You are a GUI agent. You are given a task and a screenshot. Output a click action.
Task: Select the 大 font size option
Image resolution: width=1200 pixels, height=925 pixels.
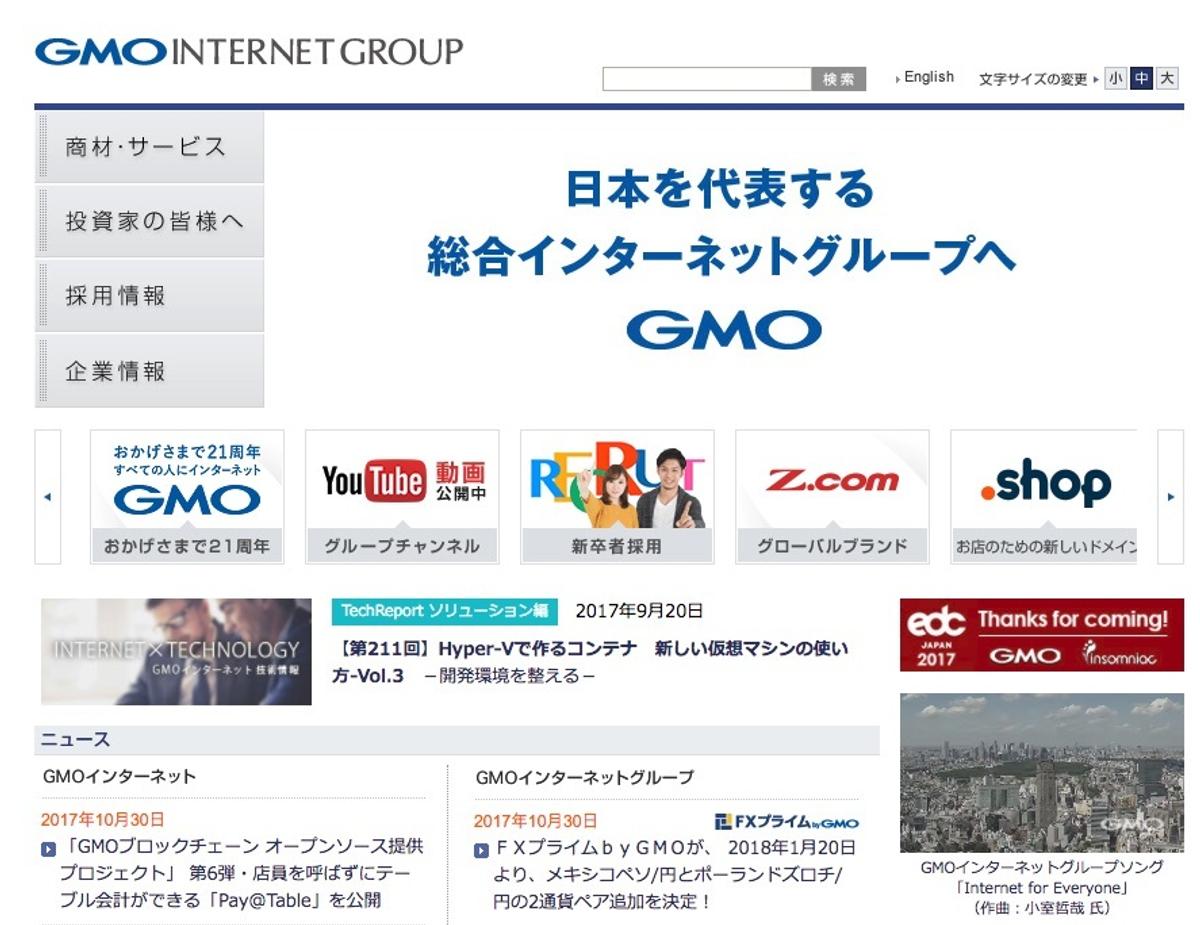1166,78
